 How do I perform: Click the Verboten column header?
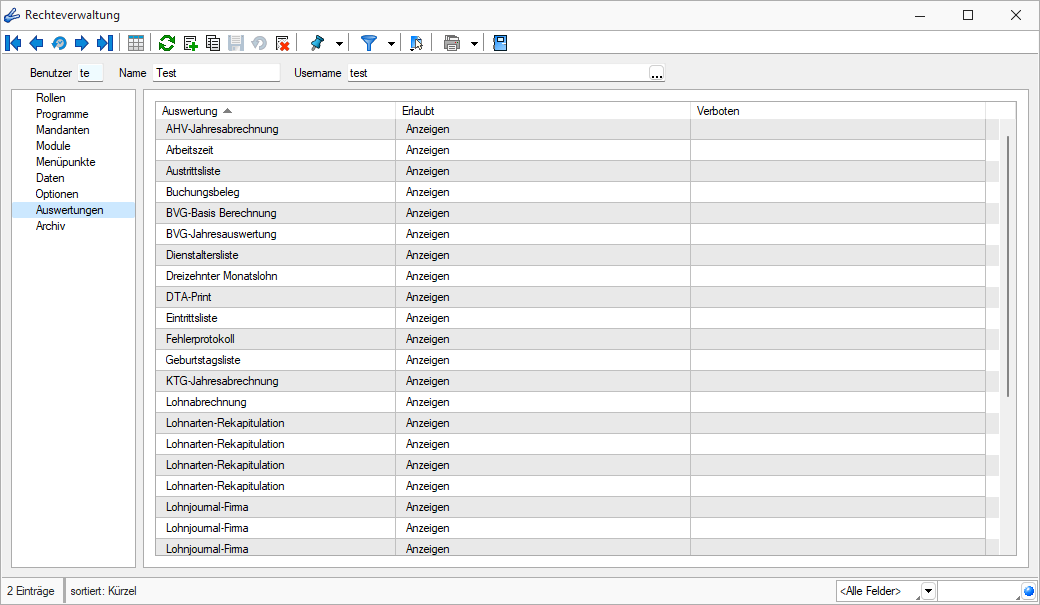pyautogui.click(x=838, y=111)
